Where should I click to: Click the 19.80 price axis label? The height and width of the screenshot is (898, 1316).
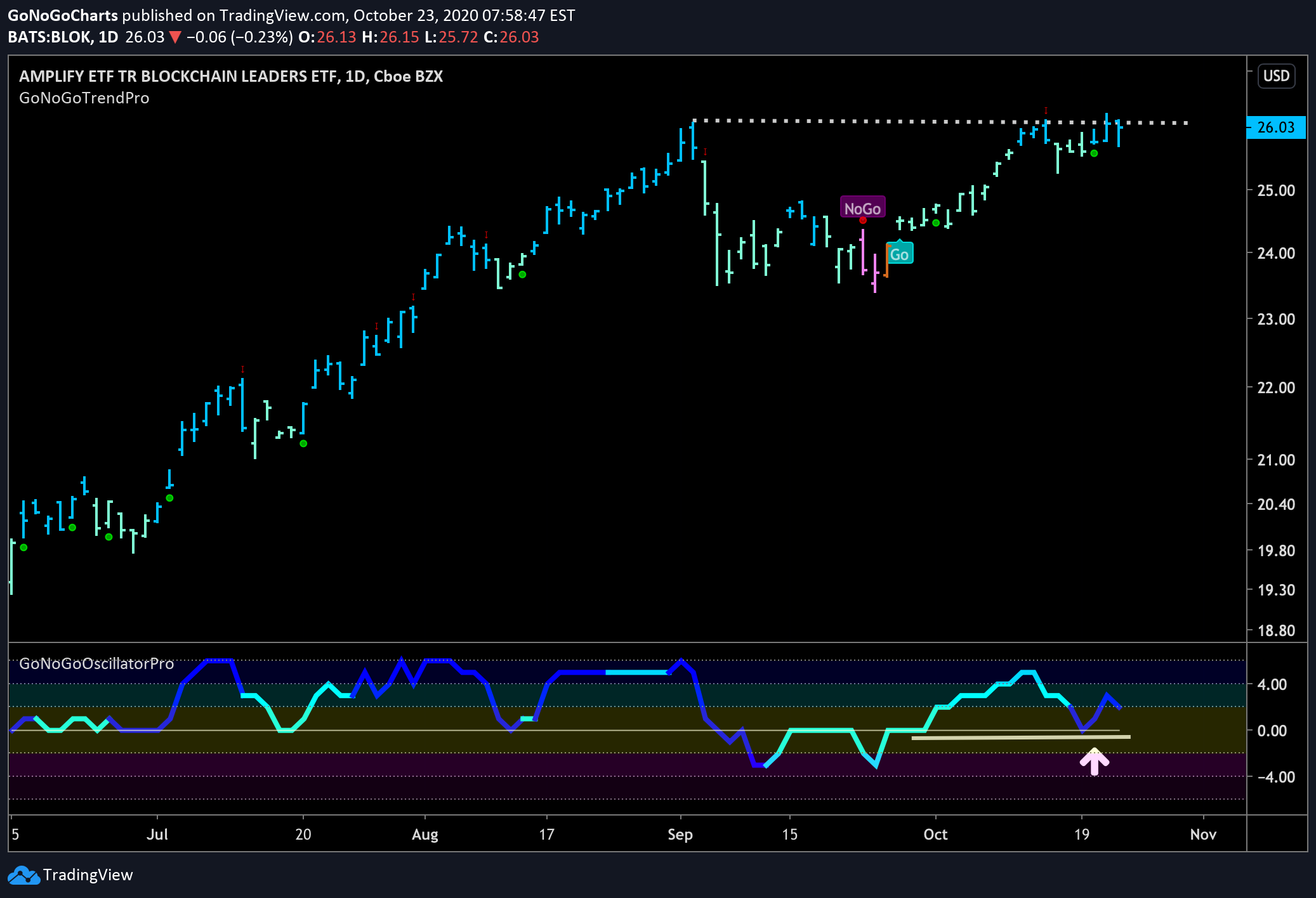click(x=1277, y=550)
